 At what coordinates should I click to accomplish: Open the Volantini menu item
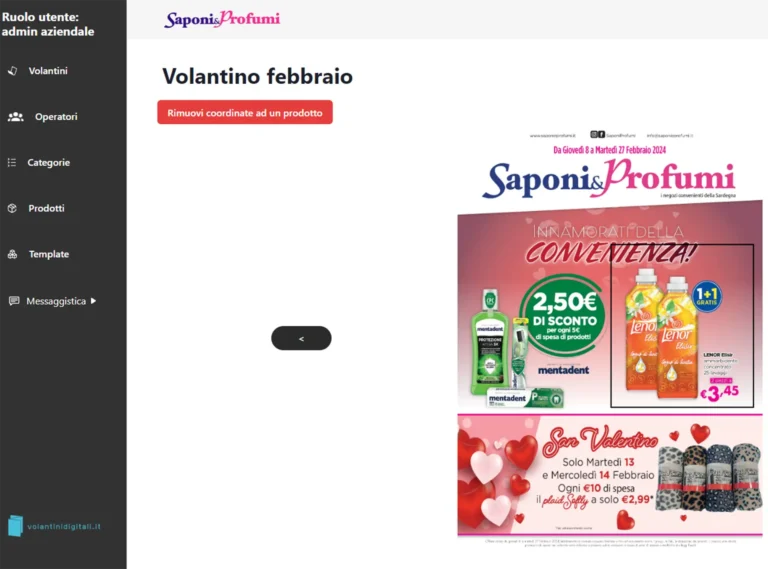tap(48, 71)
